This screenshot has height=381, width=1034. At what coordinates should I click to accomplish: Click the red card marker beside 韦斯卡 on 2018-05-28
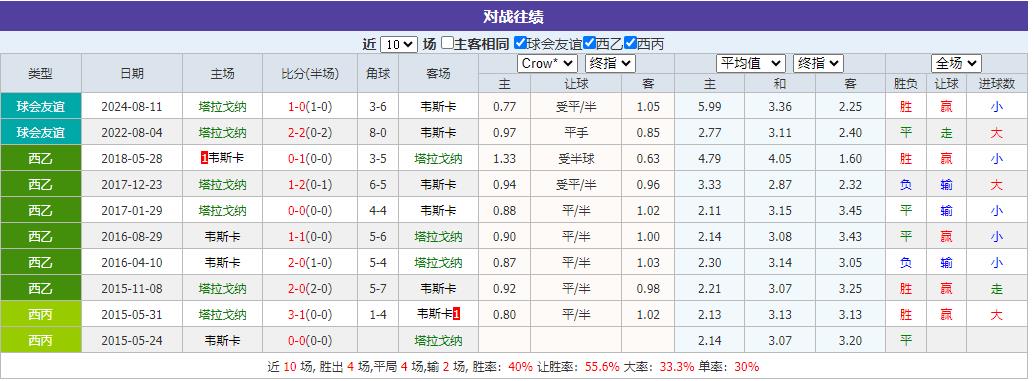tap(204, 158)
